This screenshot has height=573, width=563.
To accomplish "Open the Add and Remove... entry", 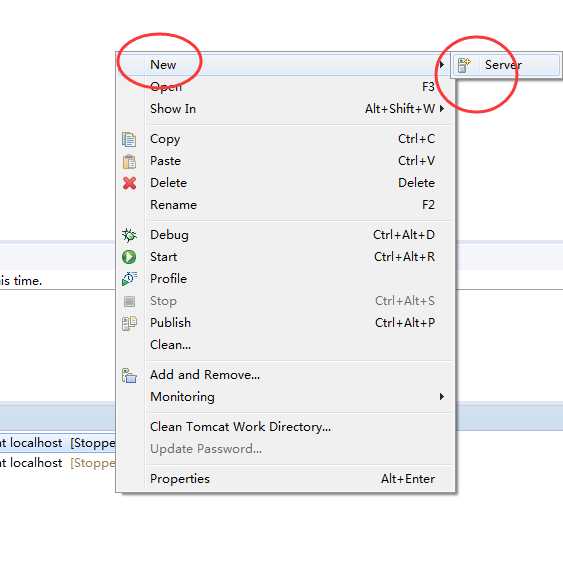I will tap(285, 375).
